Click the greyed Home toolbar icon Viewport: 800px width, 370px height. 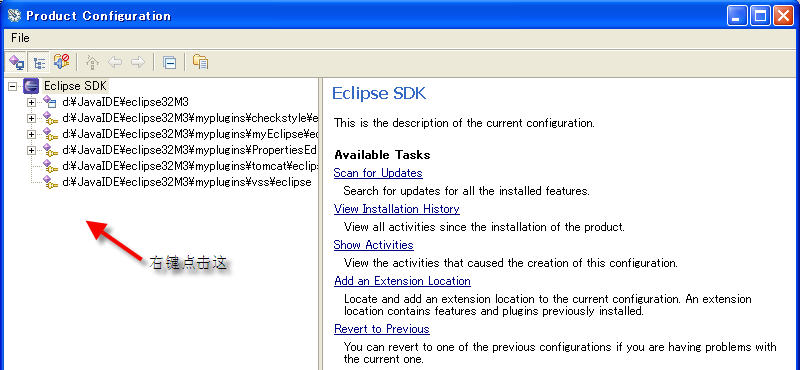coord(92,62)
